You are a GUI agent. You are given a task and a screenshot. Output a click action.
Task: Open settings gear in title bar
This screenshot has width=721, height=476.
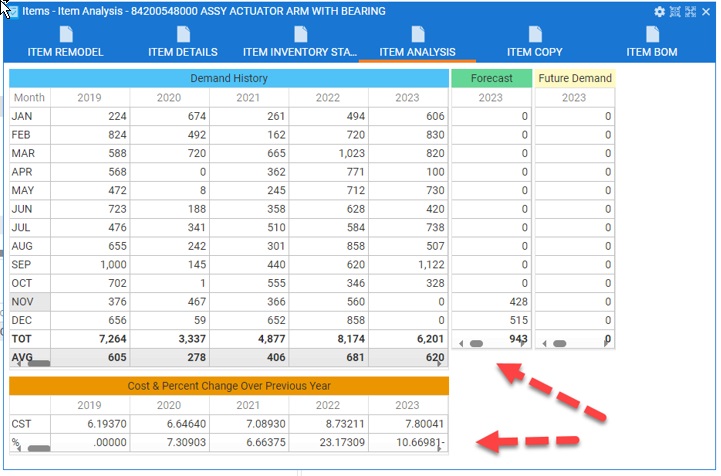click(659, 11)
